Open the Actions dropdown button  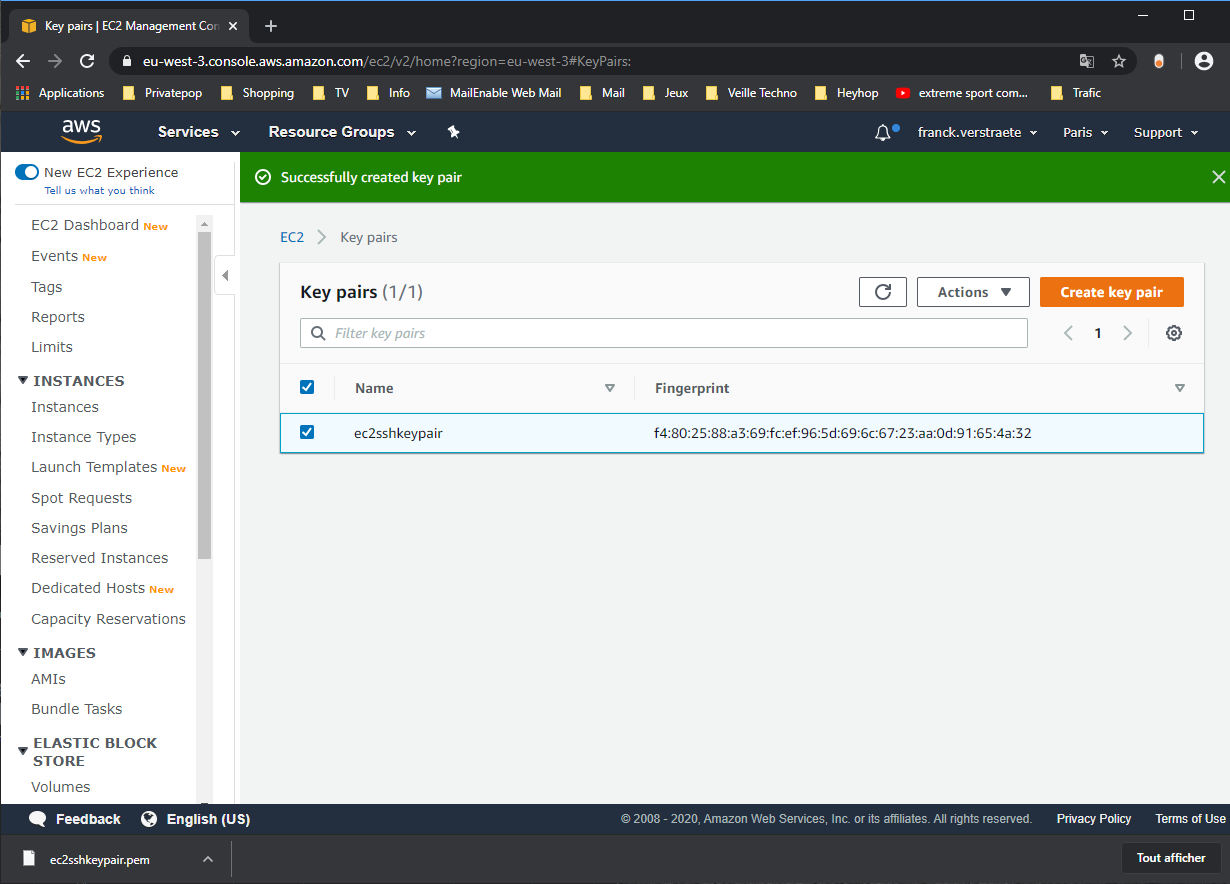[x=973, y=292]
